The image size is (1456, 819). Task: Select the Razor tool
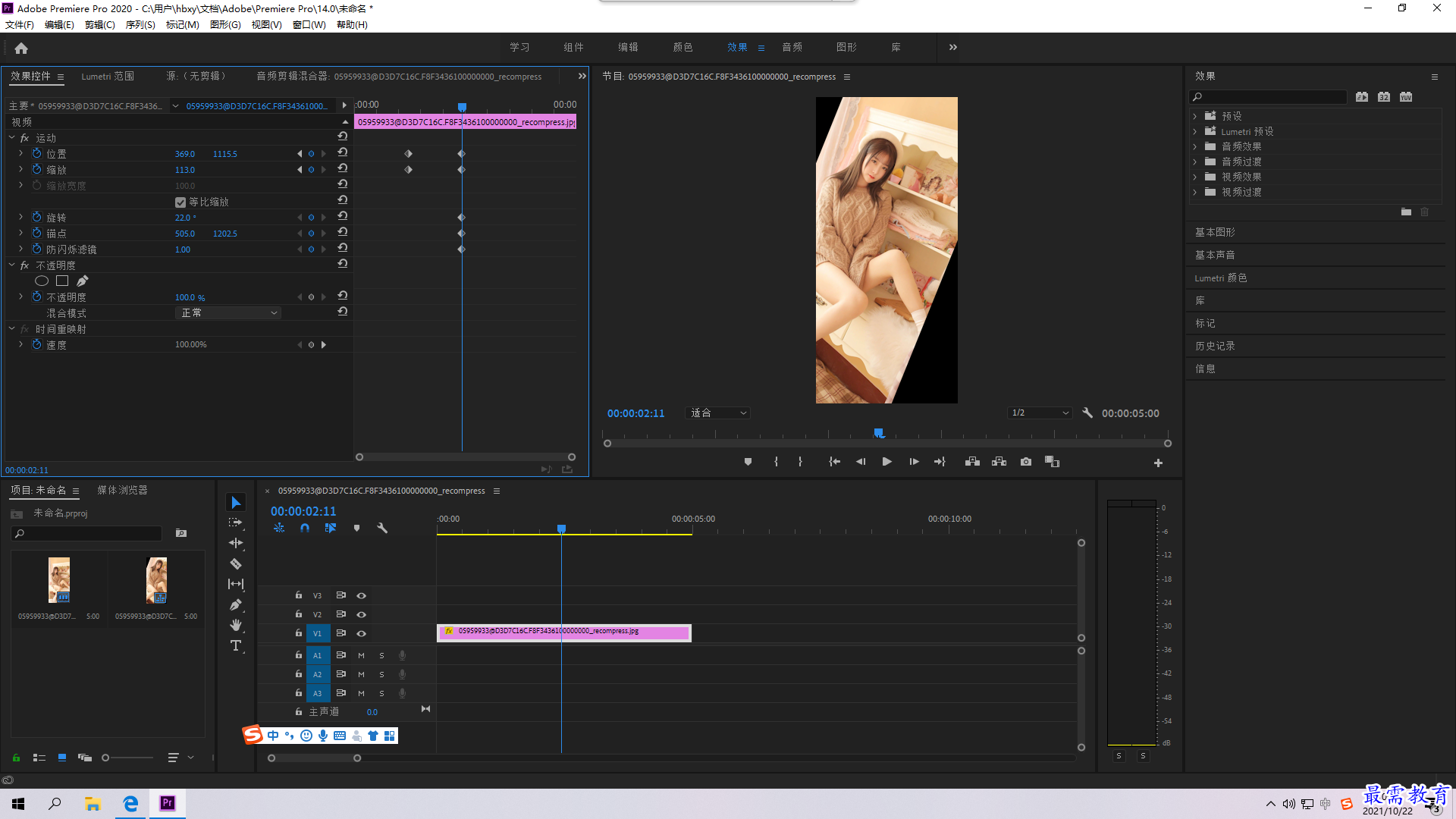(x=236, y=563)
